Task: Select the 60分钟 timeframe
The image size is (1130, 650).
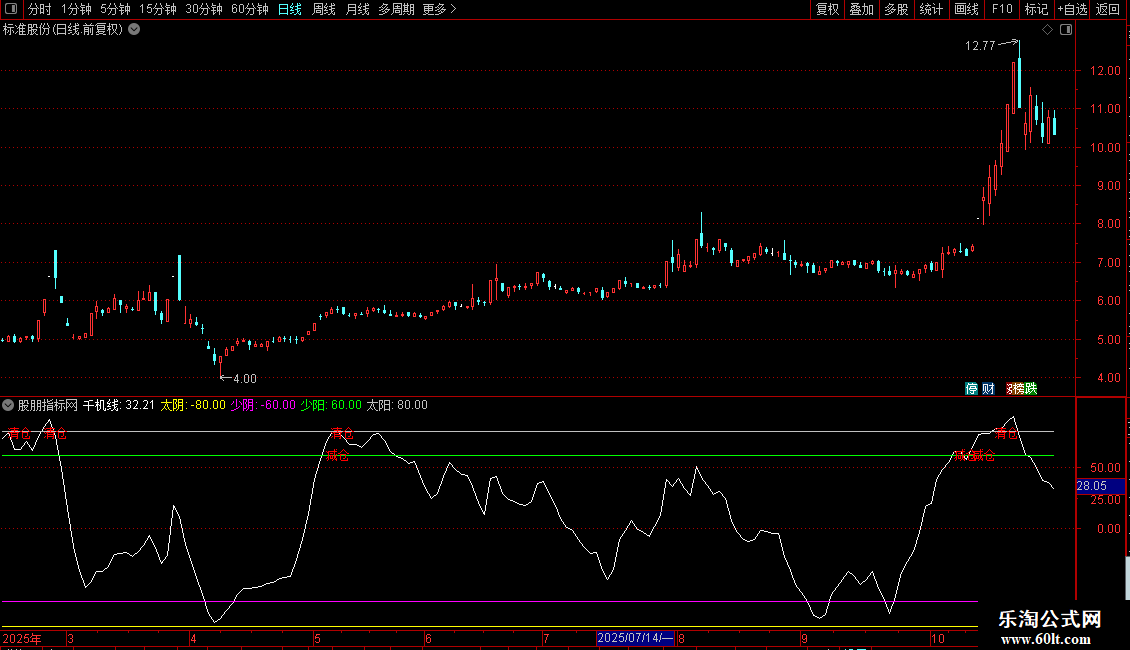Action: 249,9
